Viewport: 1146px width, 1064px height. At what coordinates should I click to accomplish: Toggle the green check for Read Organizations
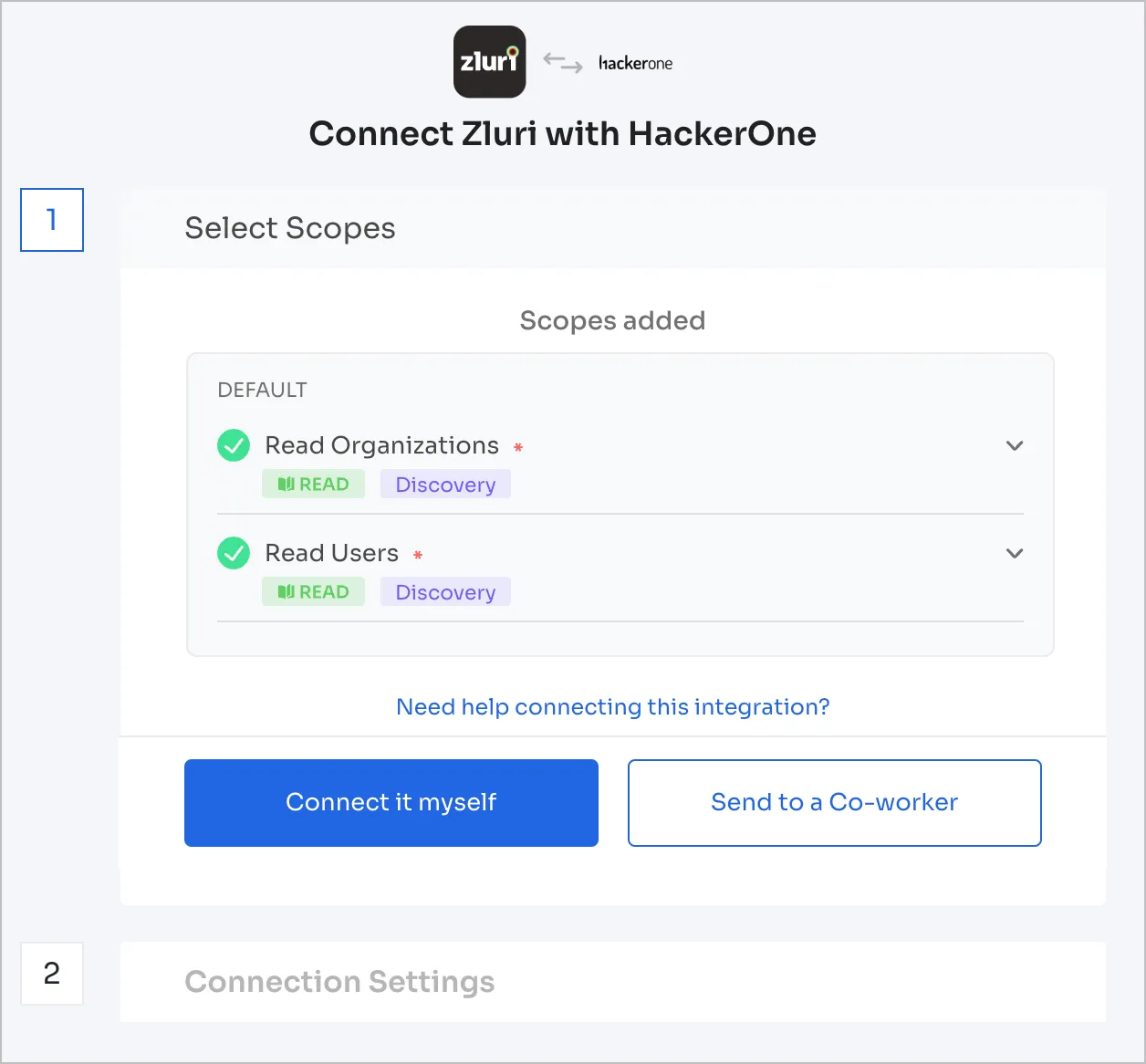point(234,445)
